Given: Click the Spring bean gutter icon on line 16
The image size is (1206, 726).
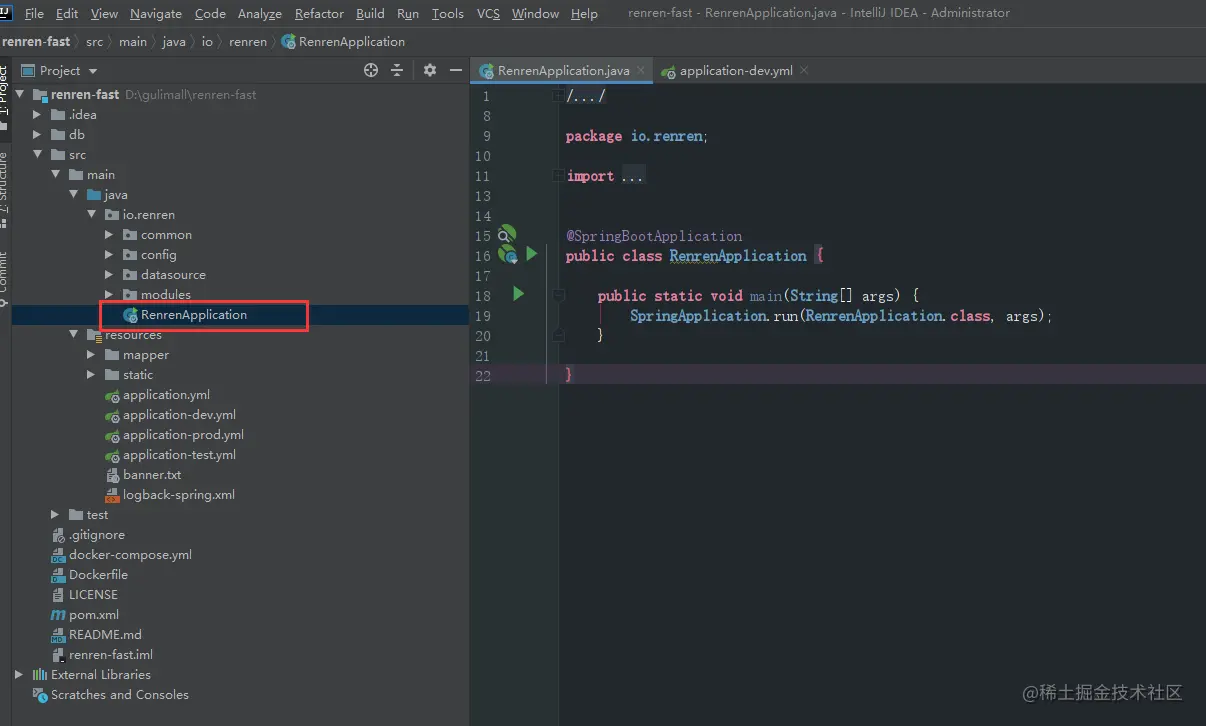Looking at the screenshot, I should (508, 255).
